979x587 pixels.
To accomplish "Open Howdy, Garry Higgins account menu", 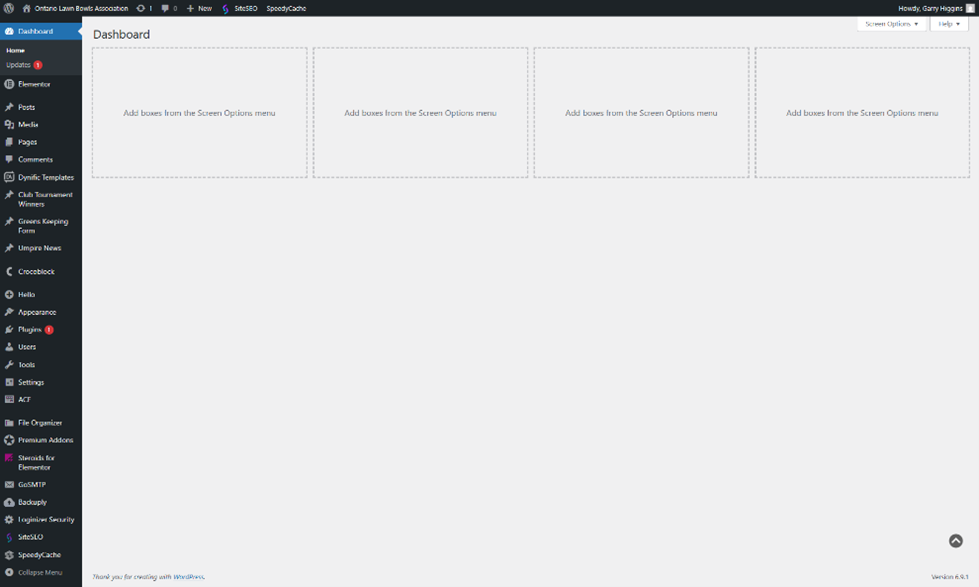I will pos(930,8).
